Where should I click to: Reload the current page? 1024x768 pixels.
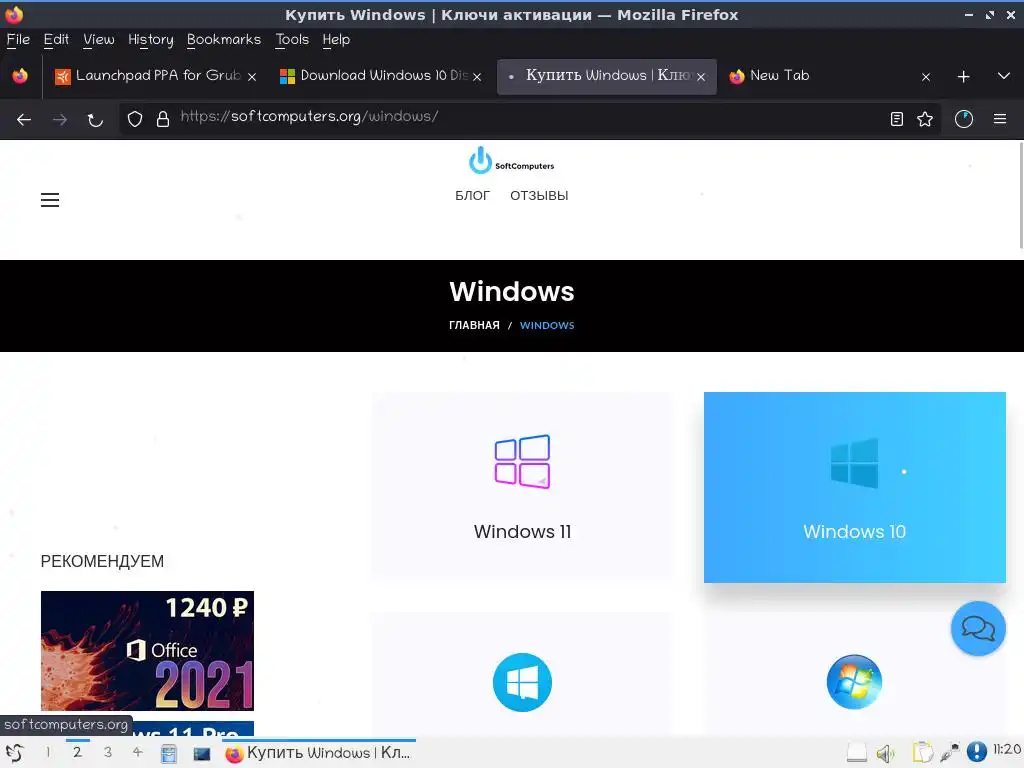pyautogui.click(x=95, y=120)
